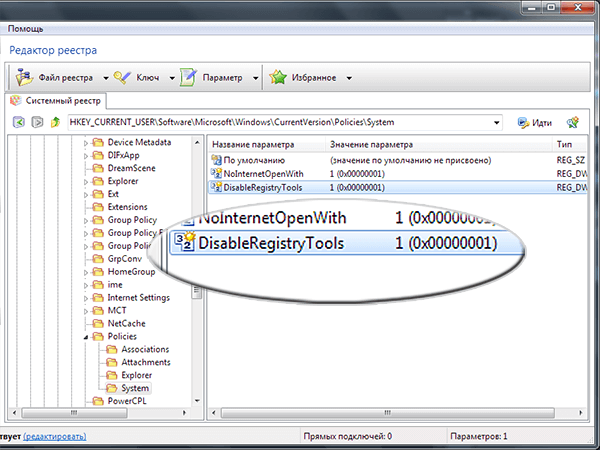The width and height of the screenshot is (600, 450).
Task: Select the Ext folder
Action: pyautogui.click(x=113, y=194)
